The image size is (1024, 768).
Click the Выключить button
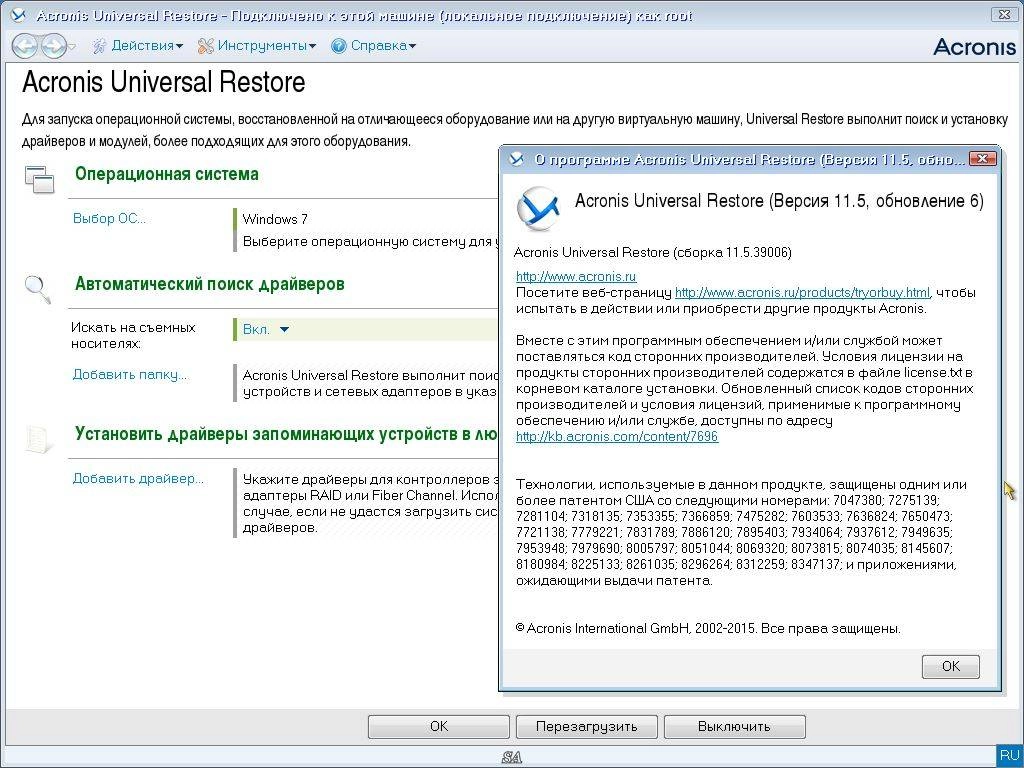click(735, 726)
